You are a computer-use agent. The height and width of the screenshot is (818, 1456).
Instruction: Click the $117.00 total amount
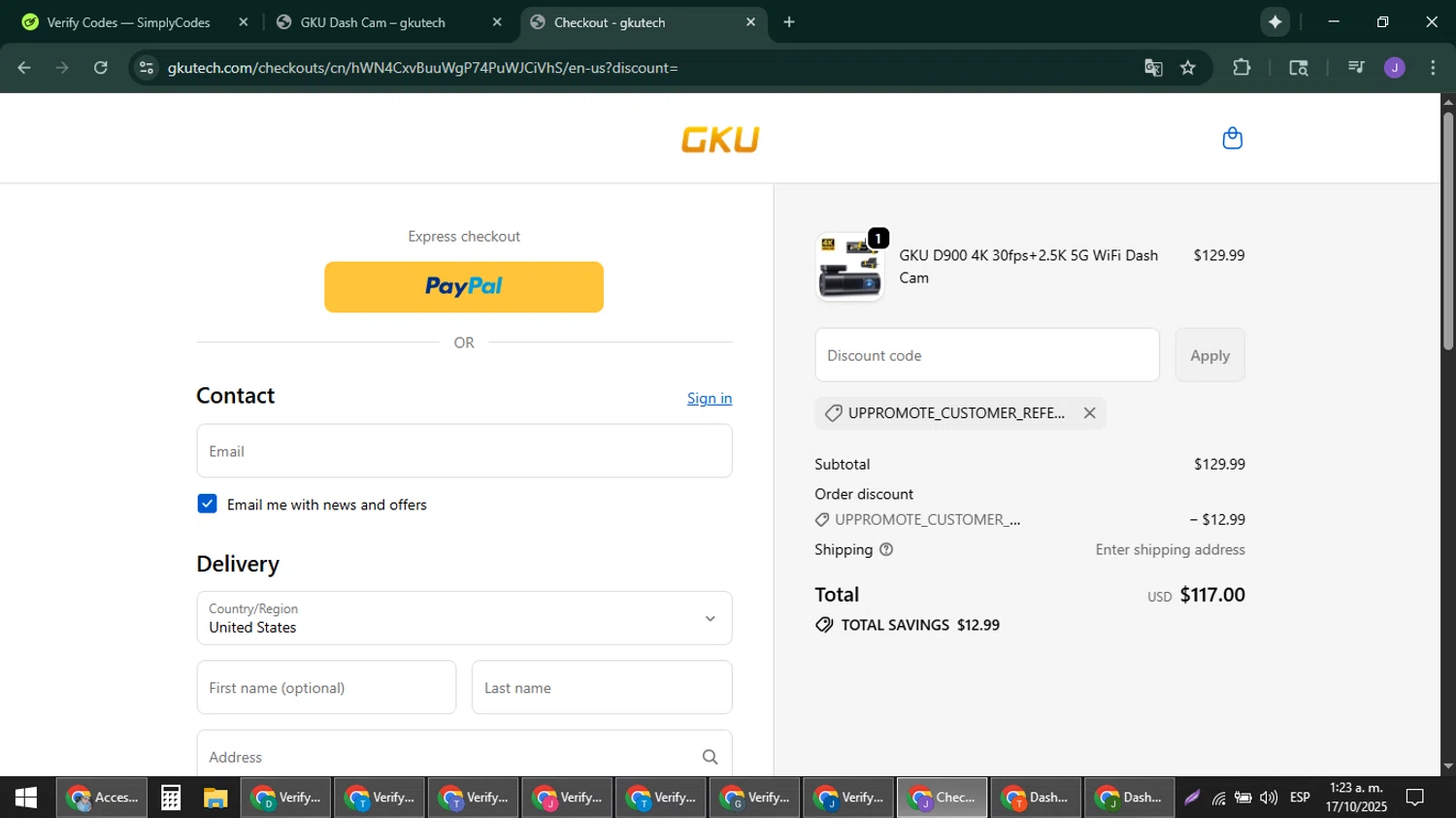[1212, 595]
